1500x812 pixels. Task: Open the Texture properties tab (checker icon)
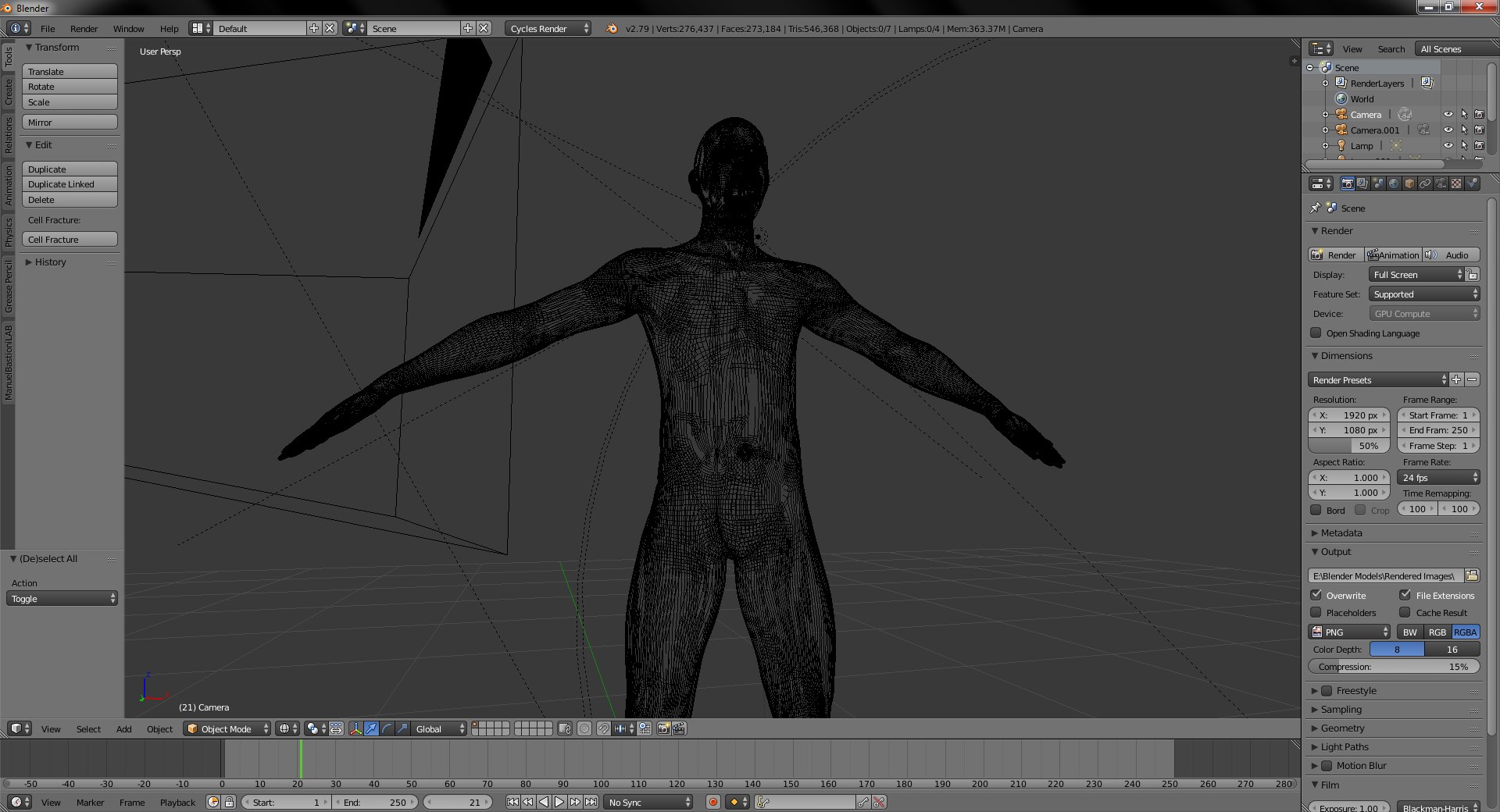pyautogui.click(x=1456, y=183)
